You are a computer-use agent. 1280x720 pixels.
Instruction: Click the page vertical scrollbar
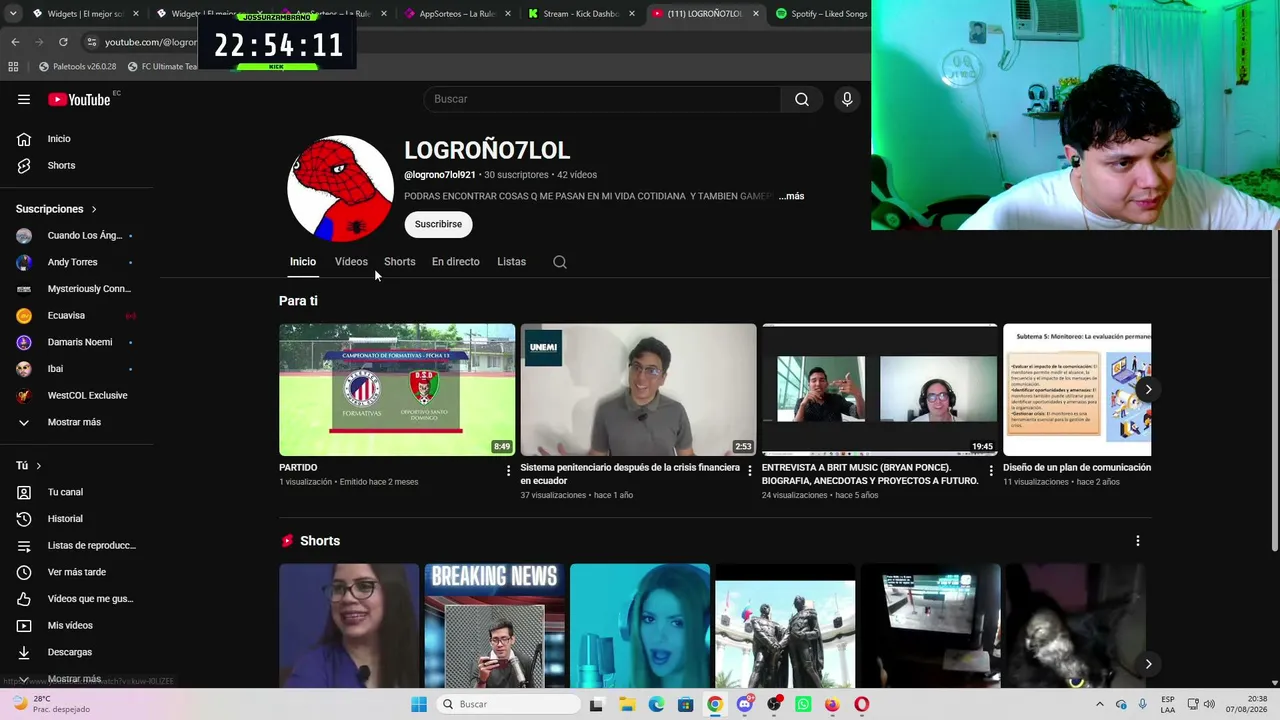(1274, 390)
